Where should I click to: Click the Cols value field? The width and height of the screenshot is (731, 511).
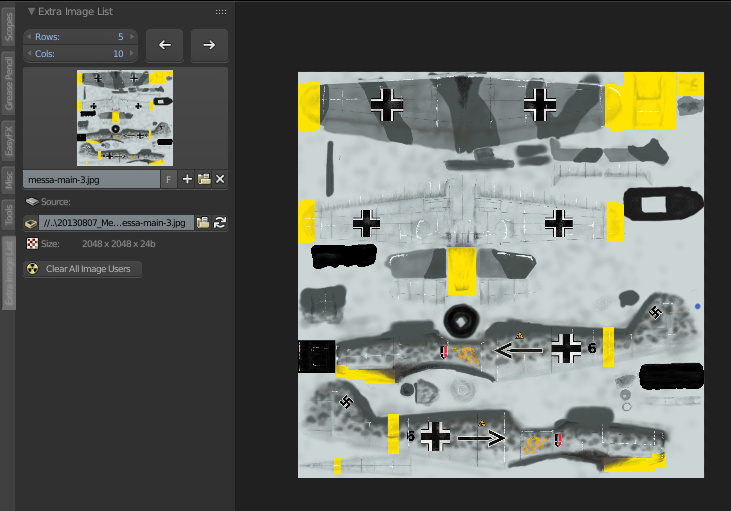coord(80,54)
